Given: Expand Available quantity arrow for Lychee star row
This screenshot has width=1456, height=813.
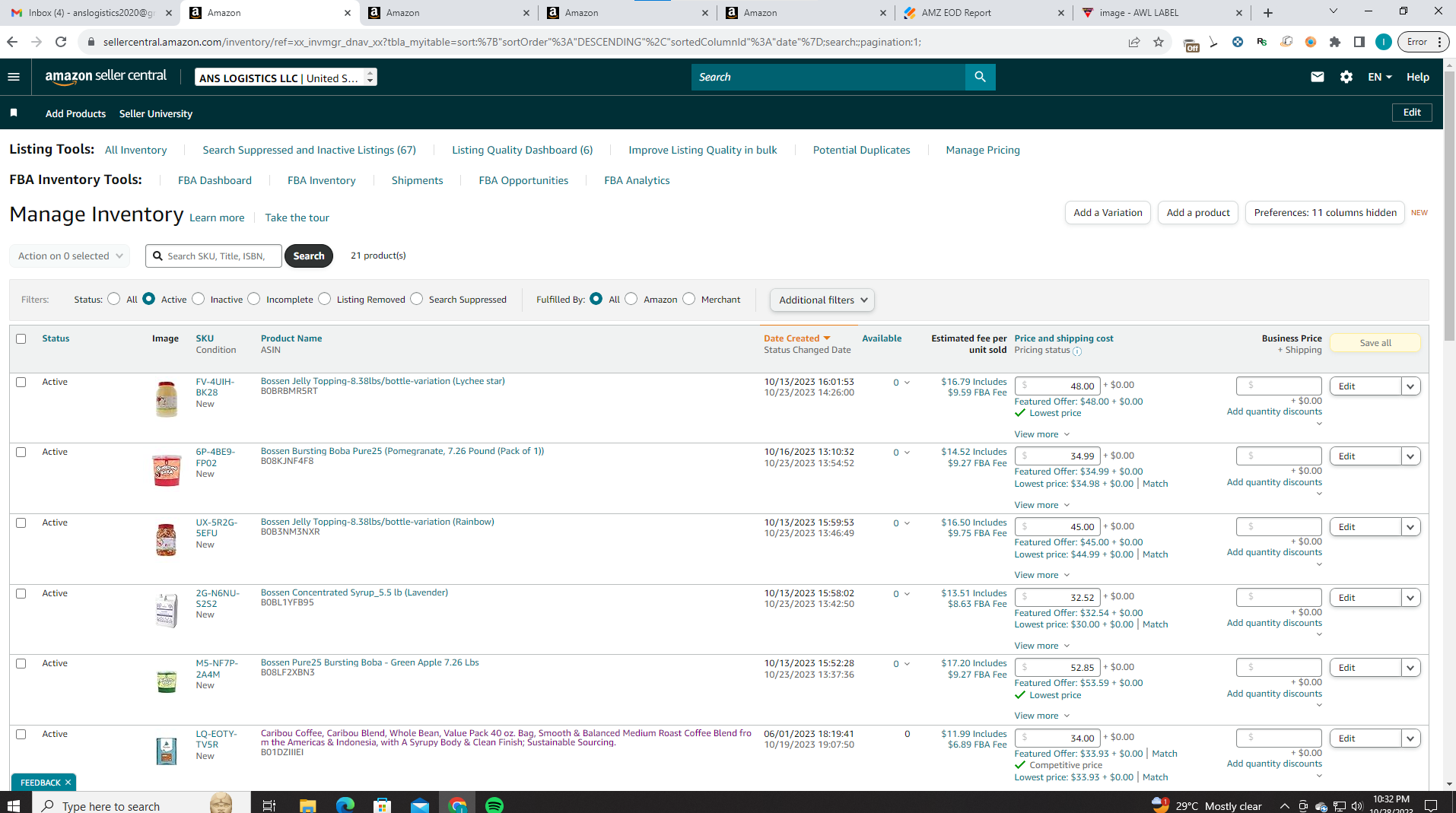Looking at the screenshot, I should click(907, 383).
